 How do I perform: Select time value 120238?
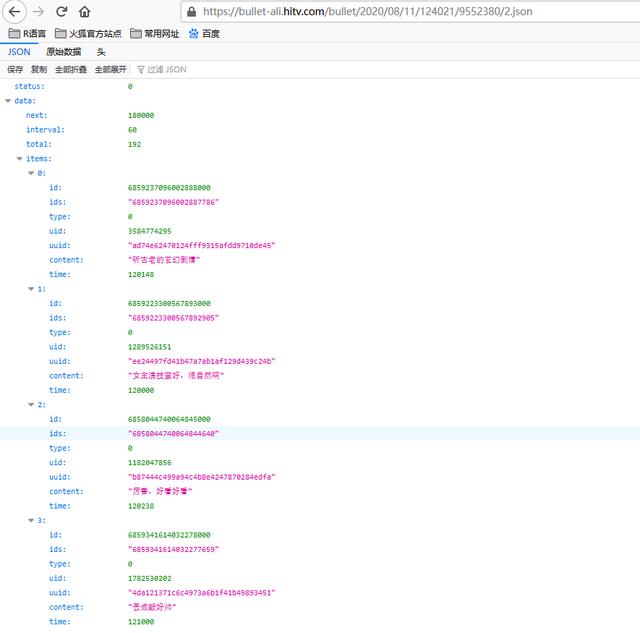[x=141, y=506]
